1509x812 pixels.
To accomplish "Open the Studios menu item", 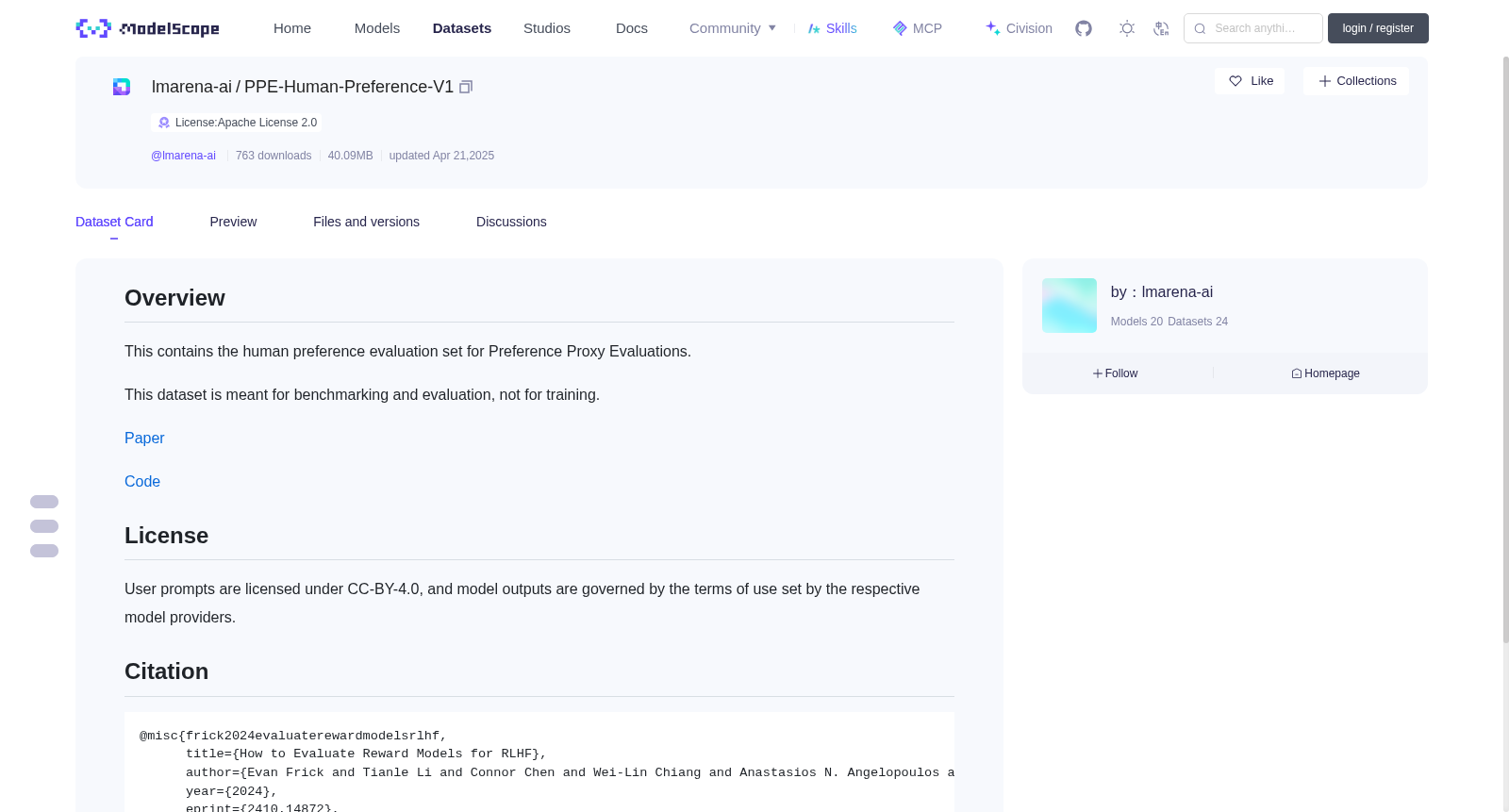I will [x=547, y=28].
